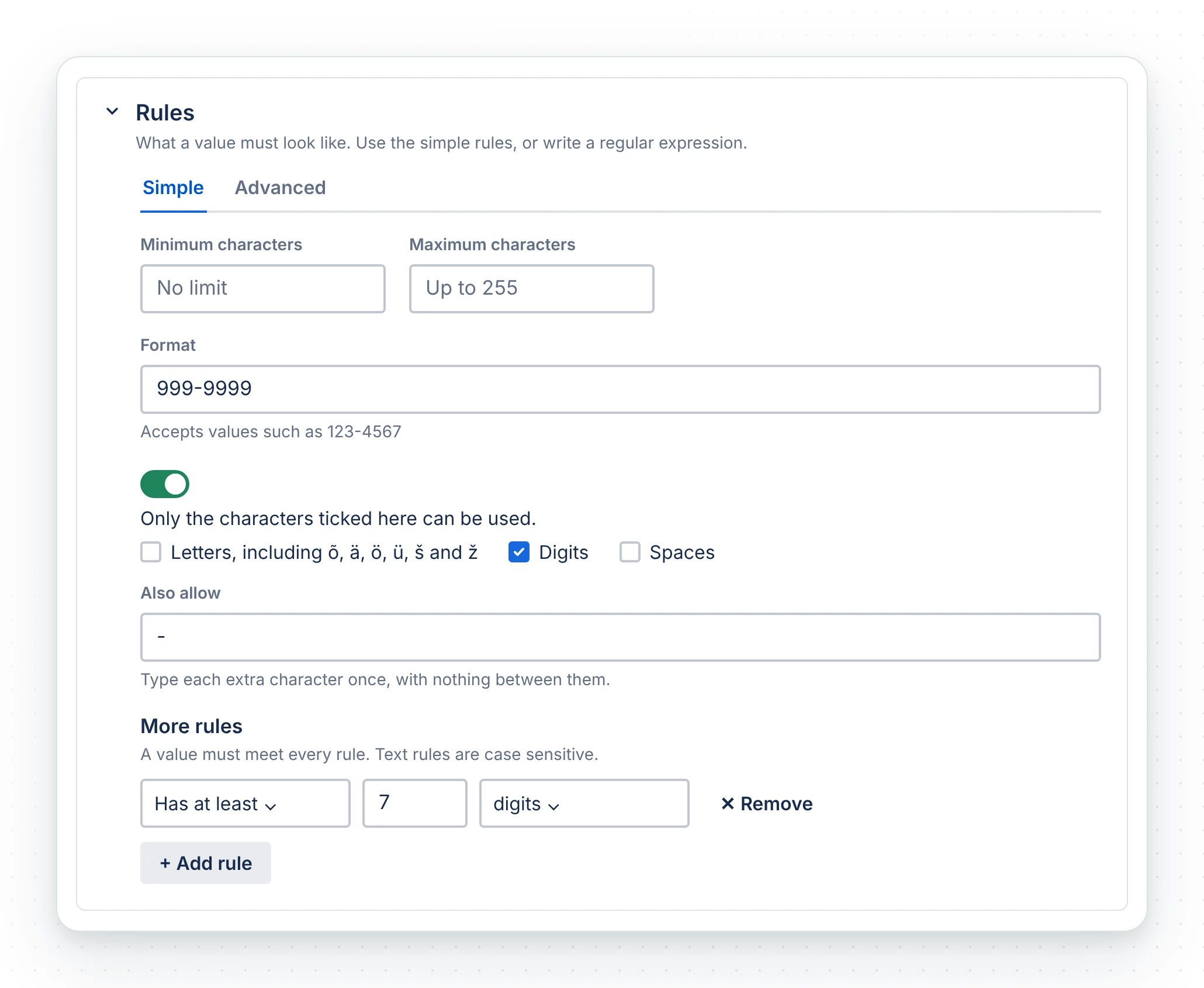
Task: Click the rule count field showing 7
Action: click(414, 803)
